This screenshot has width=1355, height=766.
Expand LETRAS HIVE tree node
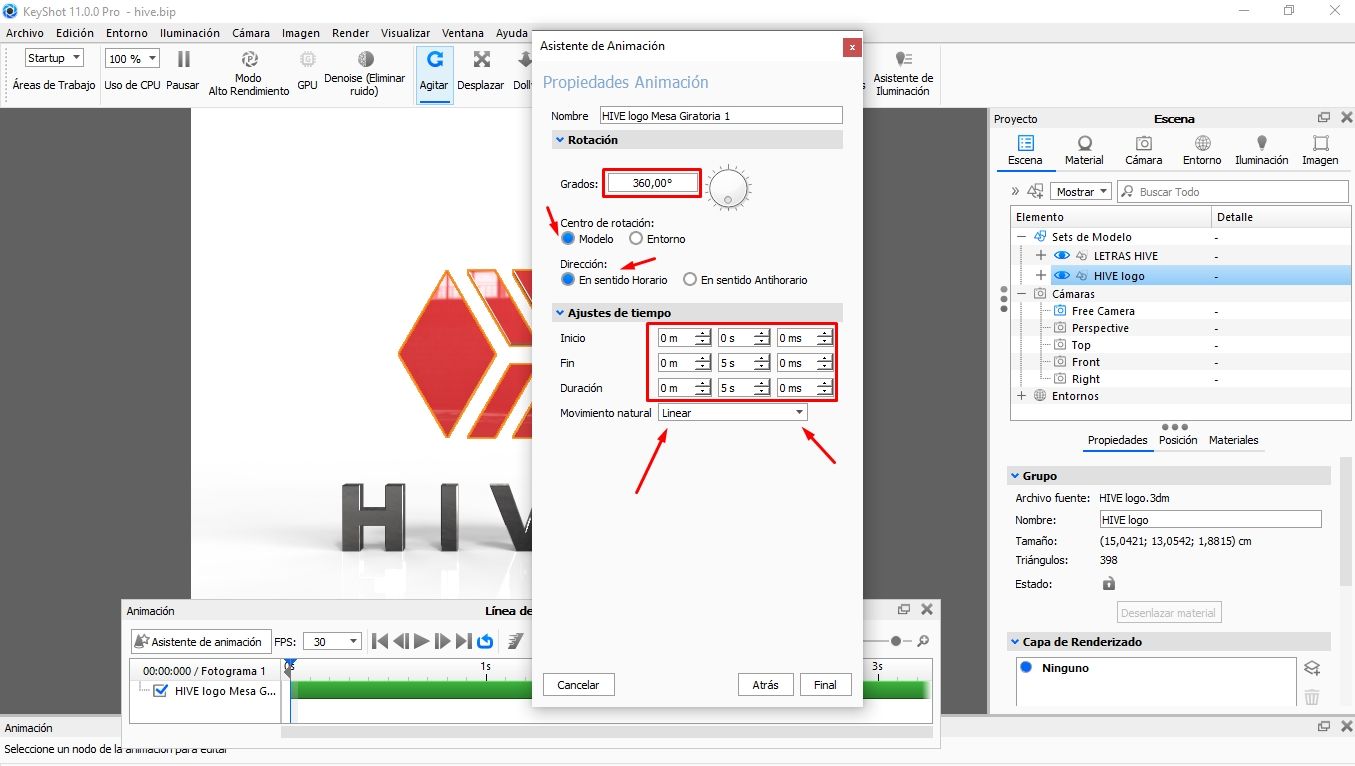click(x=1041, y=256)
